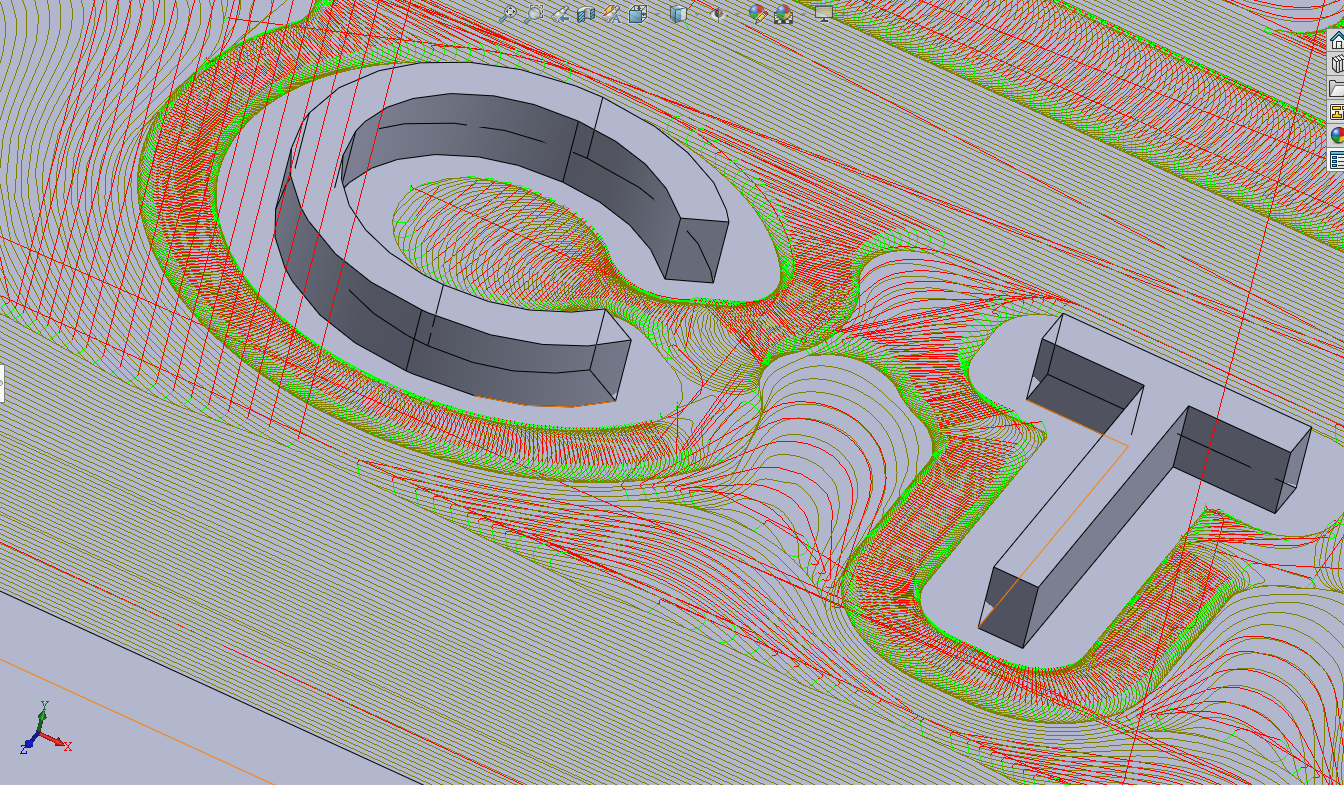Click the Zoom to Fit icon
Screen dimensions: 1344x785
click(508, 13)
